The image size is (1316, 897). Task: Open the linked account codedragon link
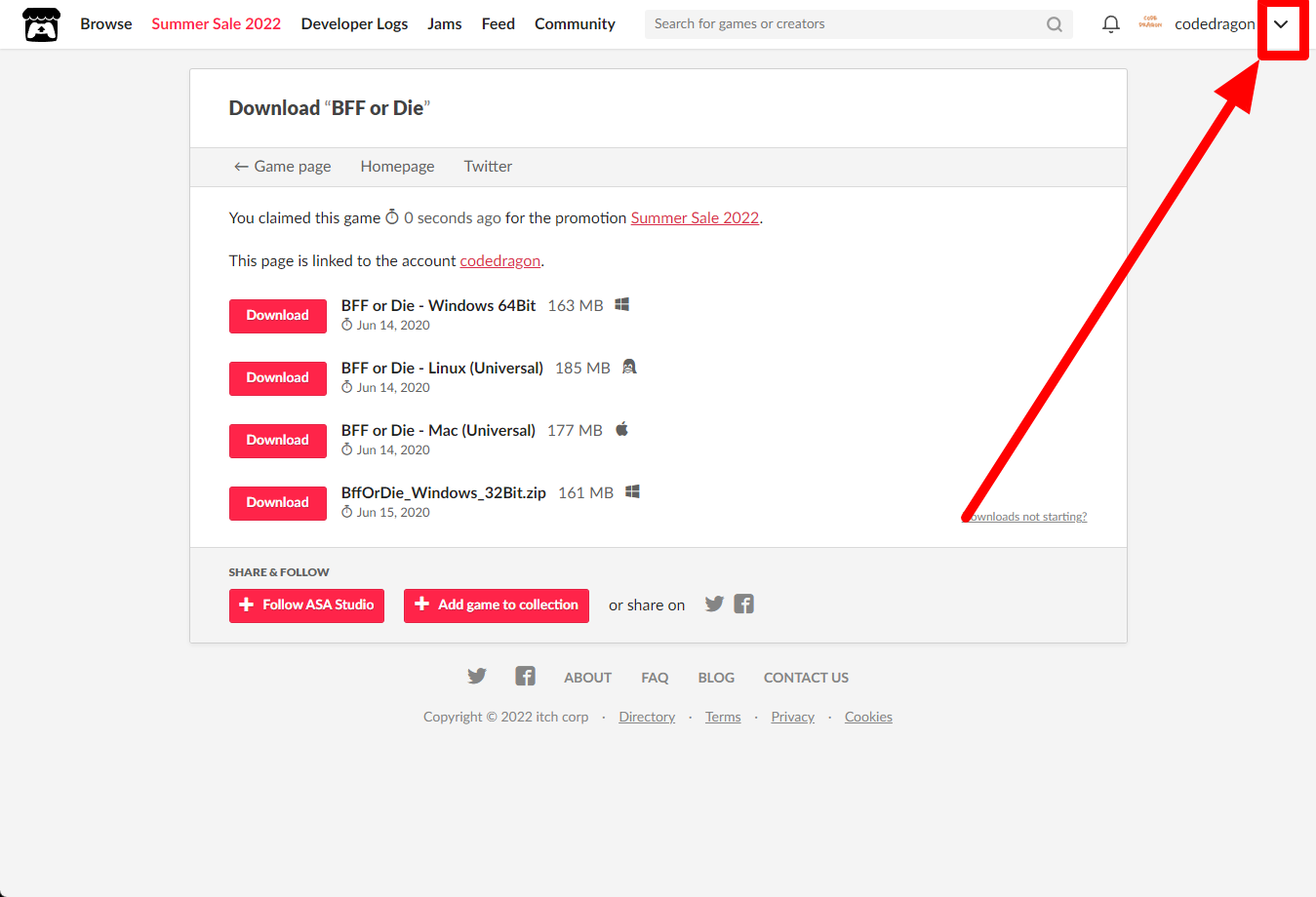tap(499, 260)
